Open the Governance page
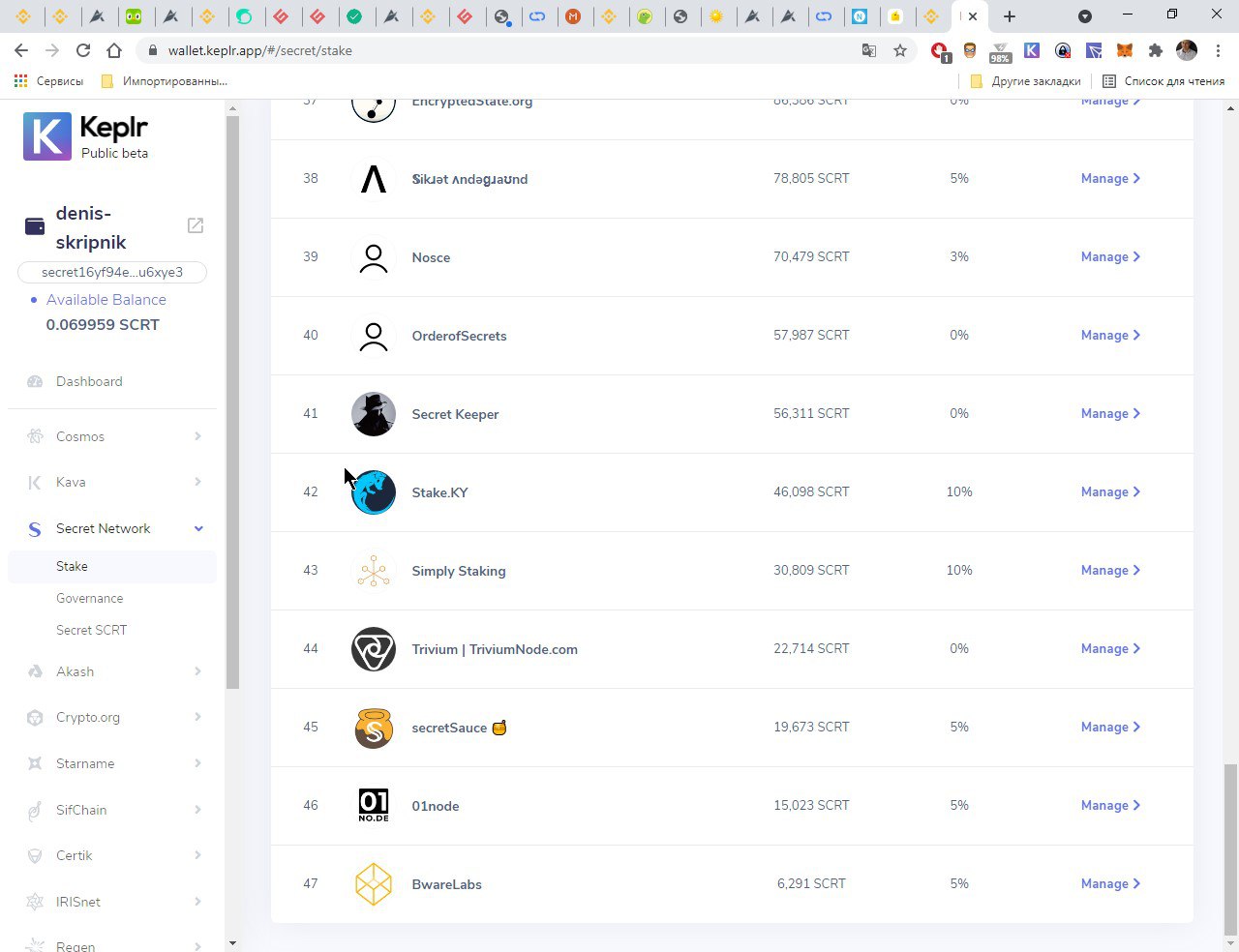 click(90, 598)
